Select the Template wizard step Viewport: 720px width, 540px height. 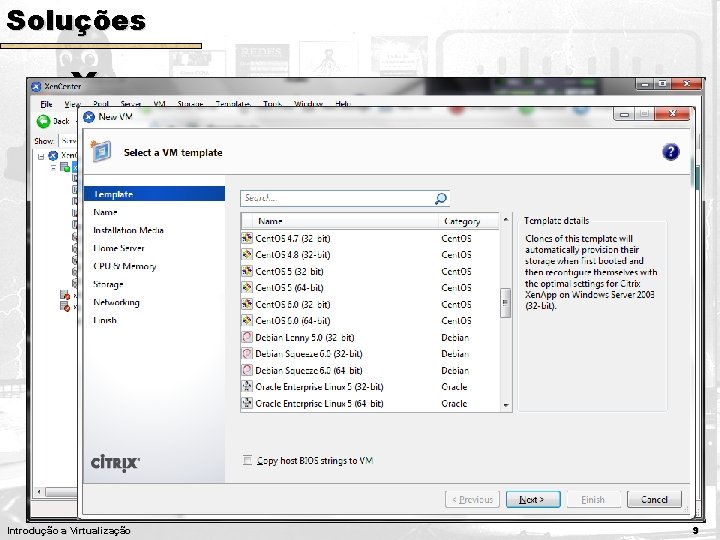[154, 194]
